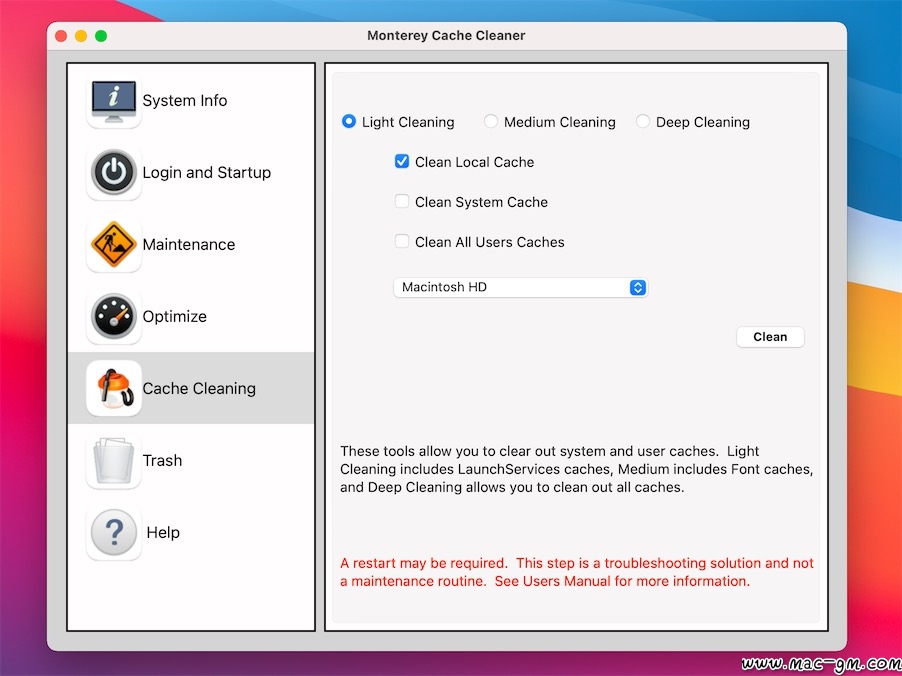Enable the Clean System Cache checkbox
Screen dimensions: 902x676
pos(402,201)
